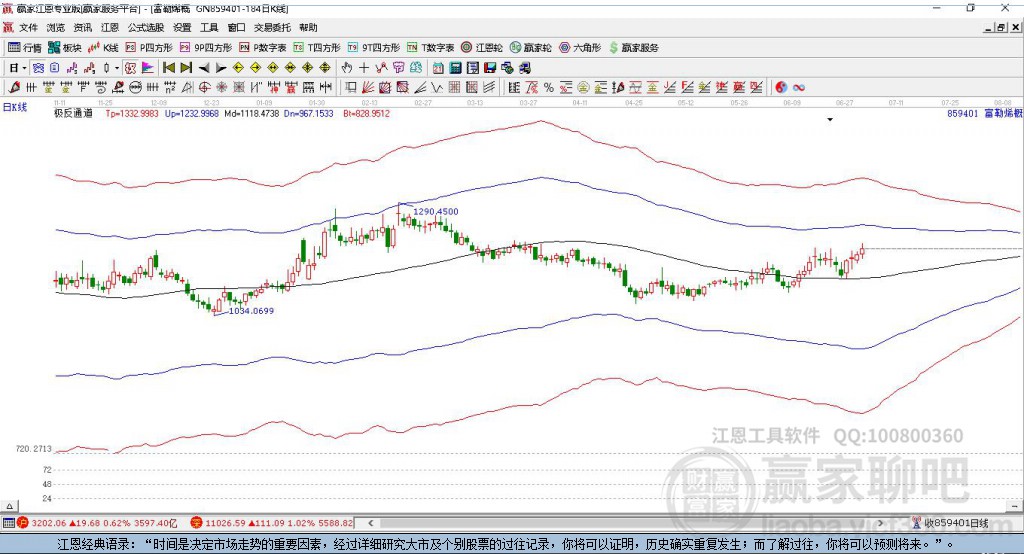Select the crosshair cursor tool

364,68
